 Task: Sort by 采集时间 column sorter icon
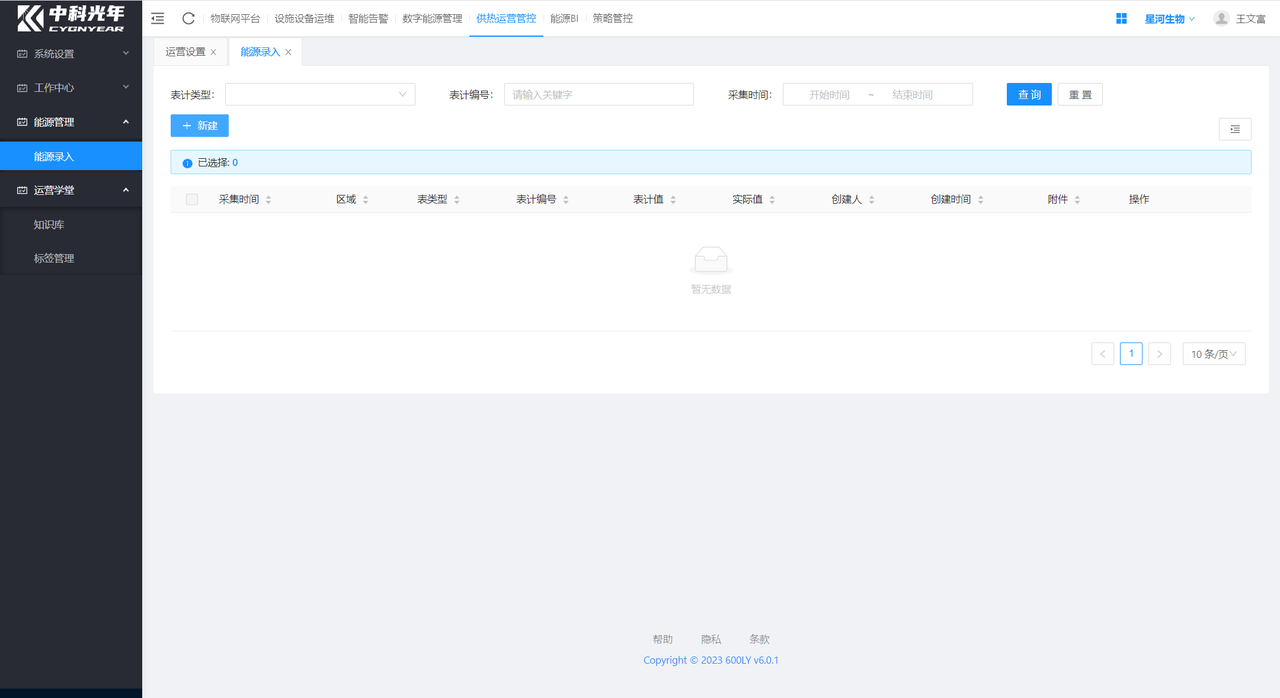click(268, 200)
